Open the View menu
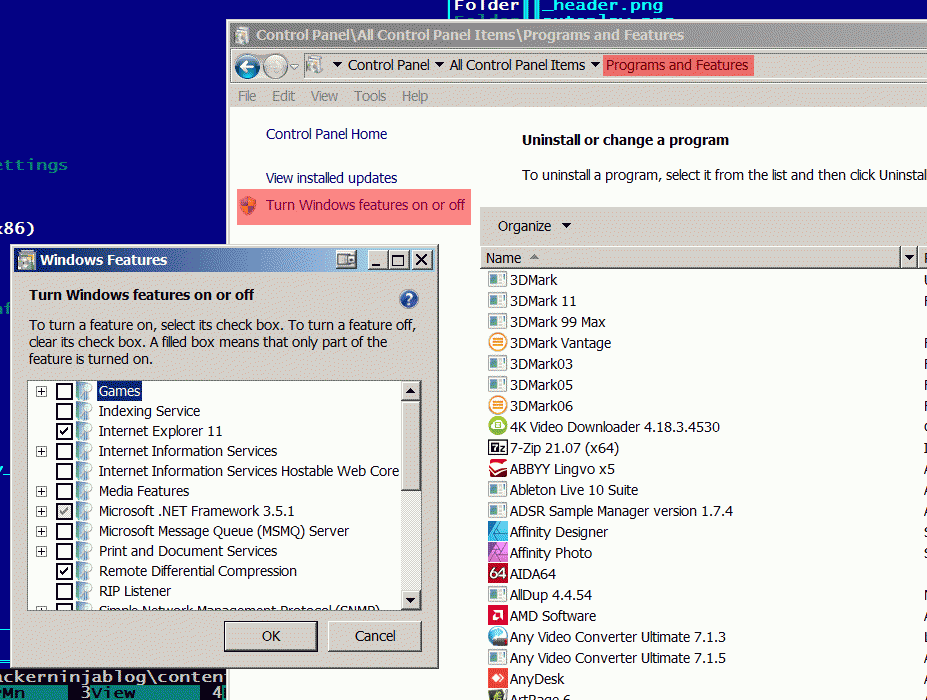 coord(324,96)
